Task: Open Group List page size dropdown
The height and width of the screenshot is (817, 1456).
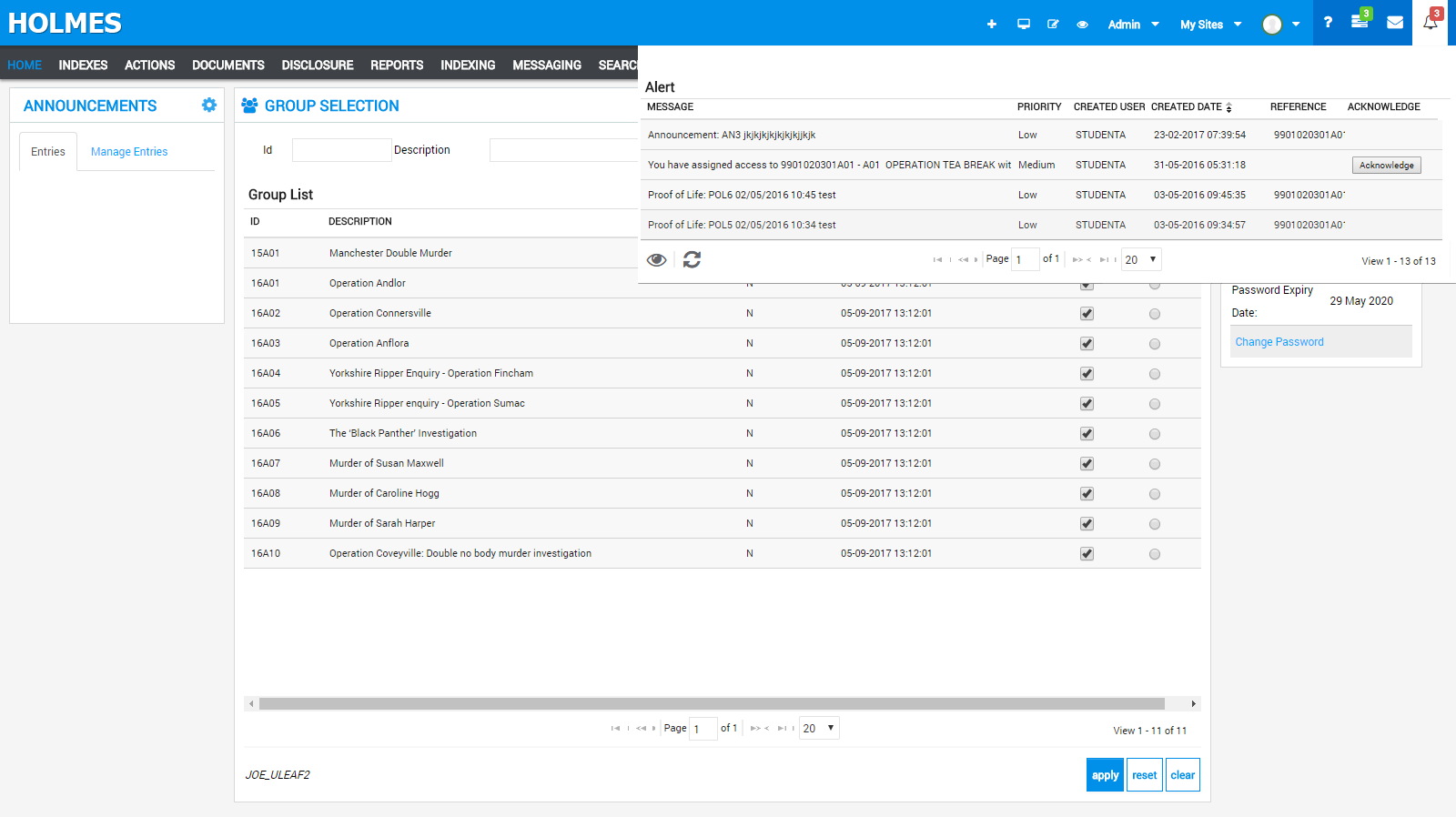Action: [x=819, y=728]
